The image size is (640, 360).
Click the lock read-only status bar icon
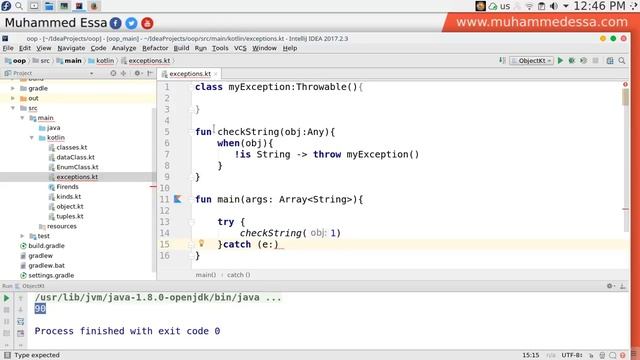591,356
